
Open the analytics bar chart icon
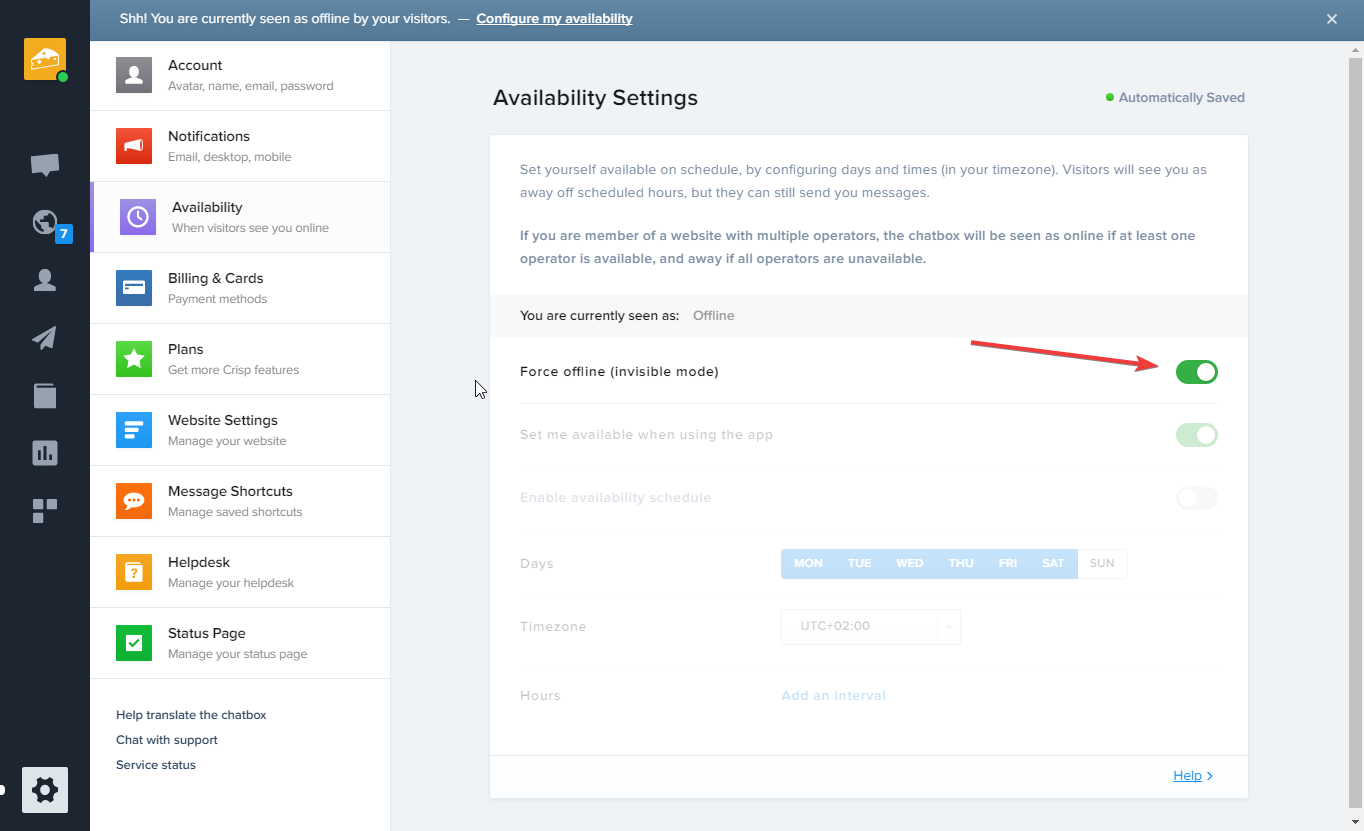point(45,453)
